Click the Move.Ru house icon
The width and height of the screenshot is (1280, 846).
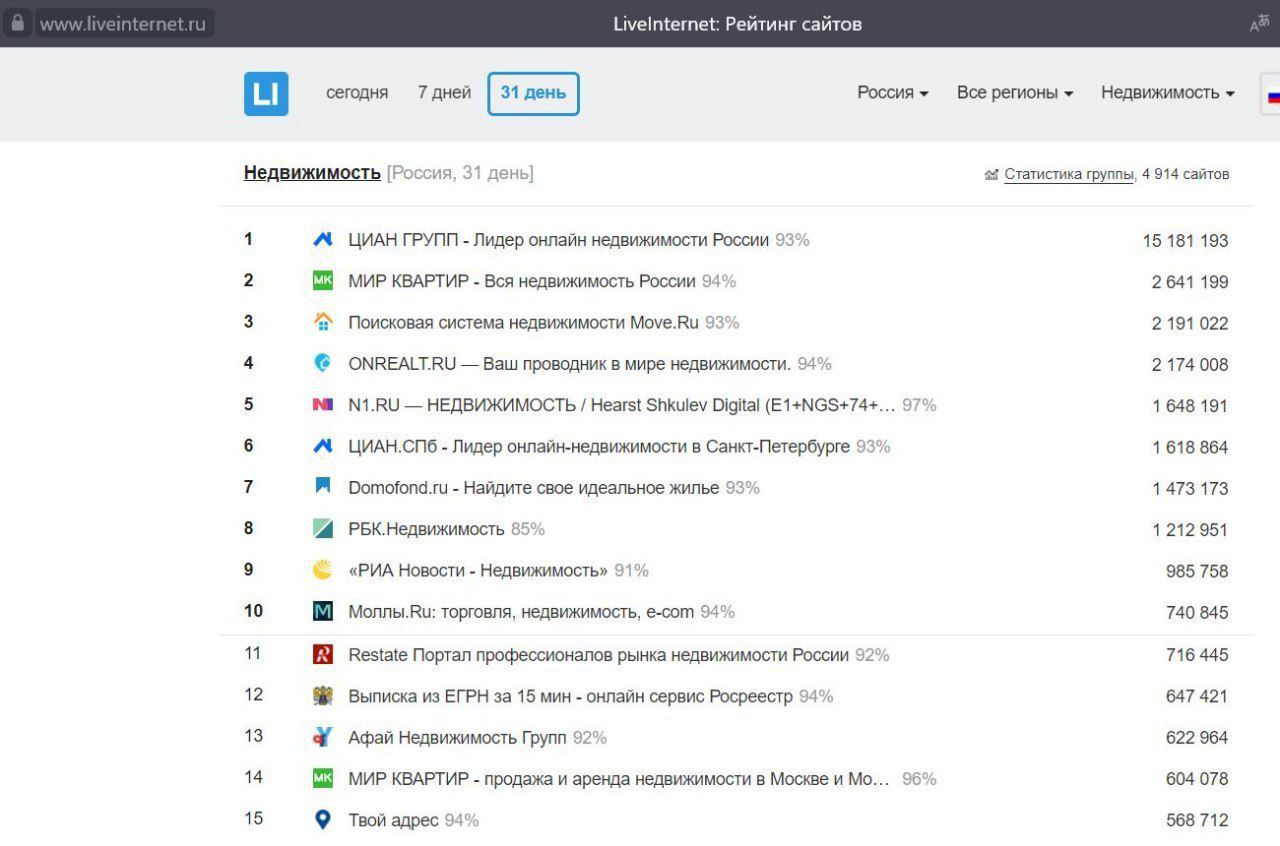tap(322, 322)
